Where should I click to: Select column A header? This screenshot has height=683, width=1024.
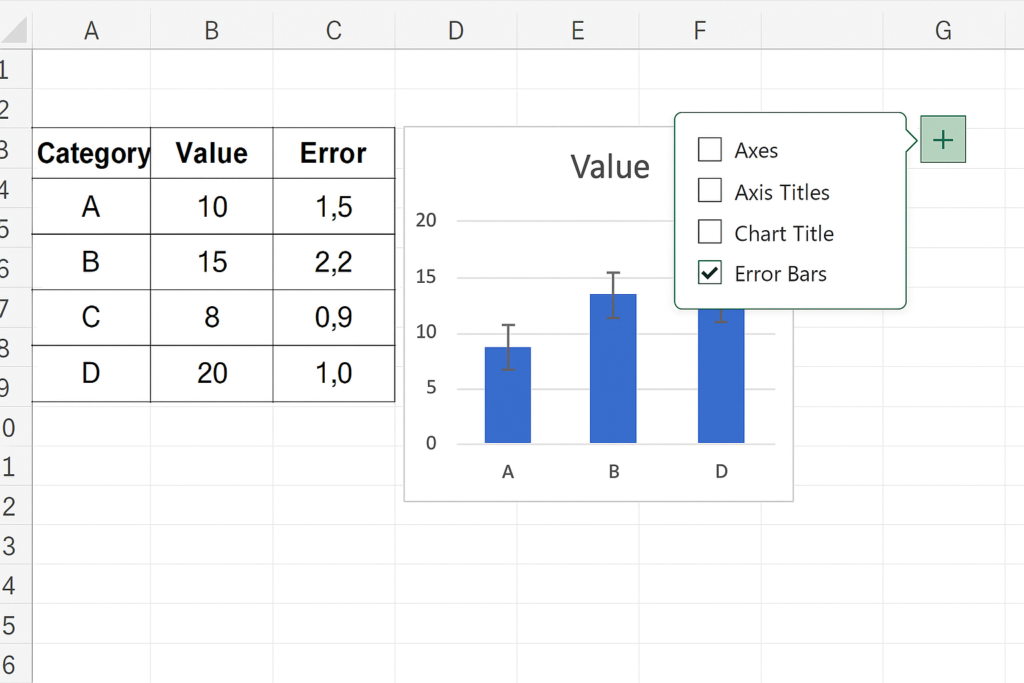tap(91, 30)
